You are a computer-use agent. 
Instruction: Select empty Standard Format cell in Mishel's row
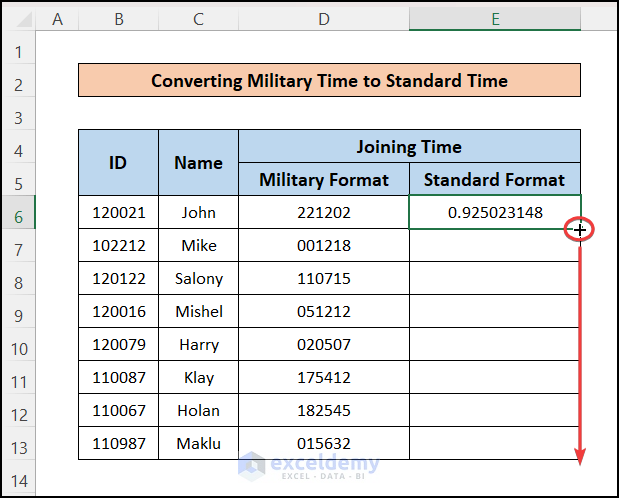point(495,311)
